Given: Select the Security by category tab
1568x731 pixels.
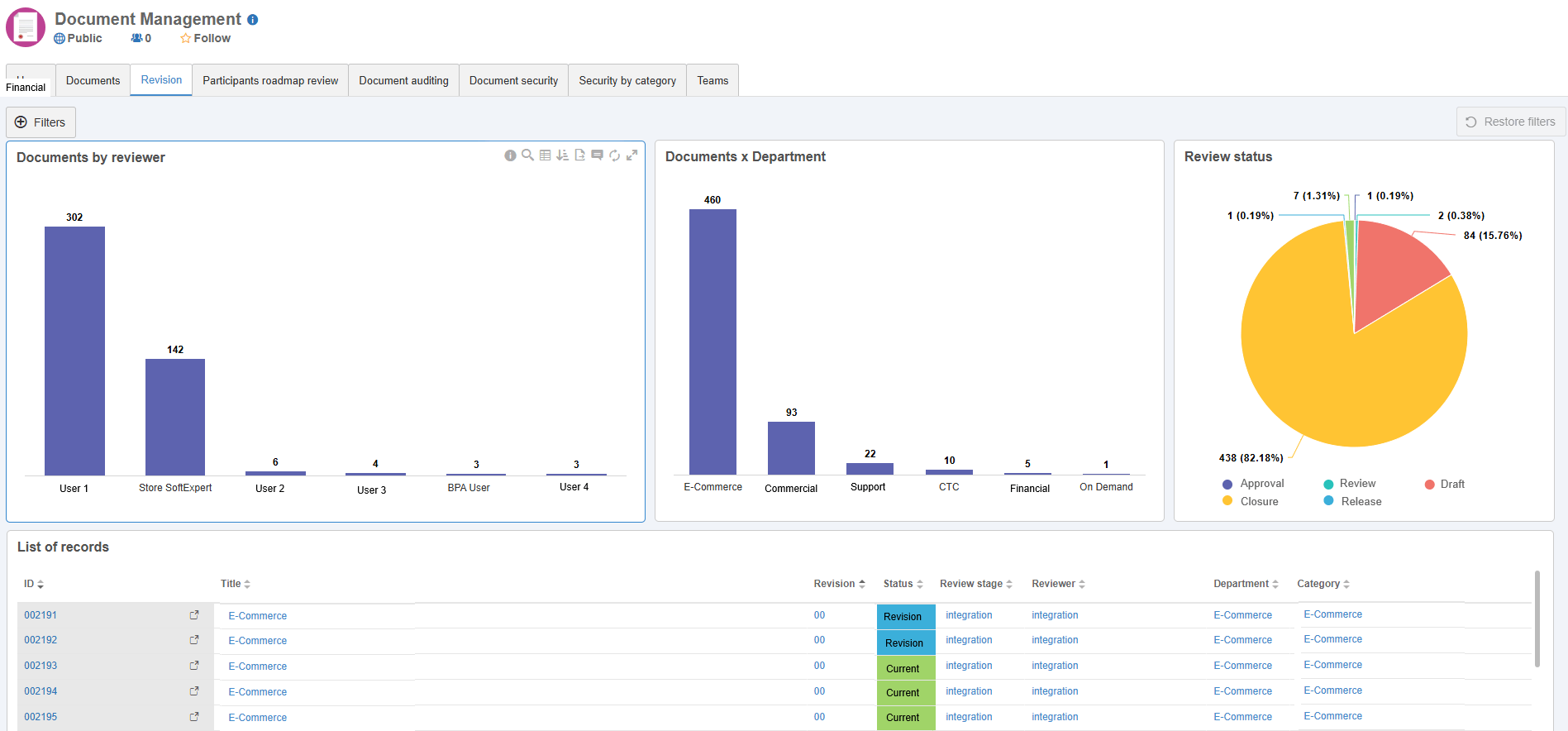Looking at the screenshot, I should pos(627,80).
